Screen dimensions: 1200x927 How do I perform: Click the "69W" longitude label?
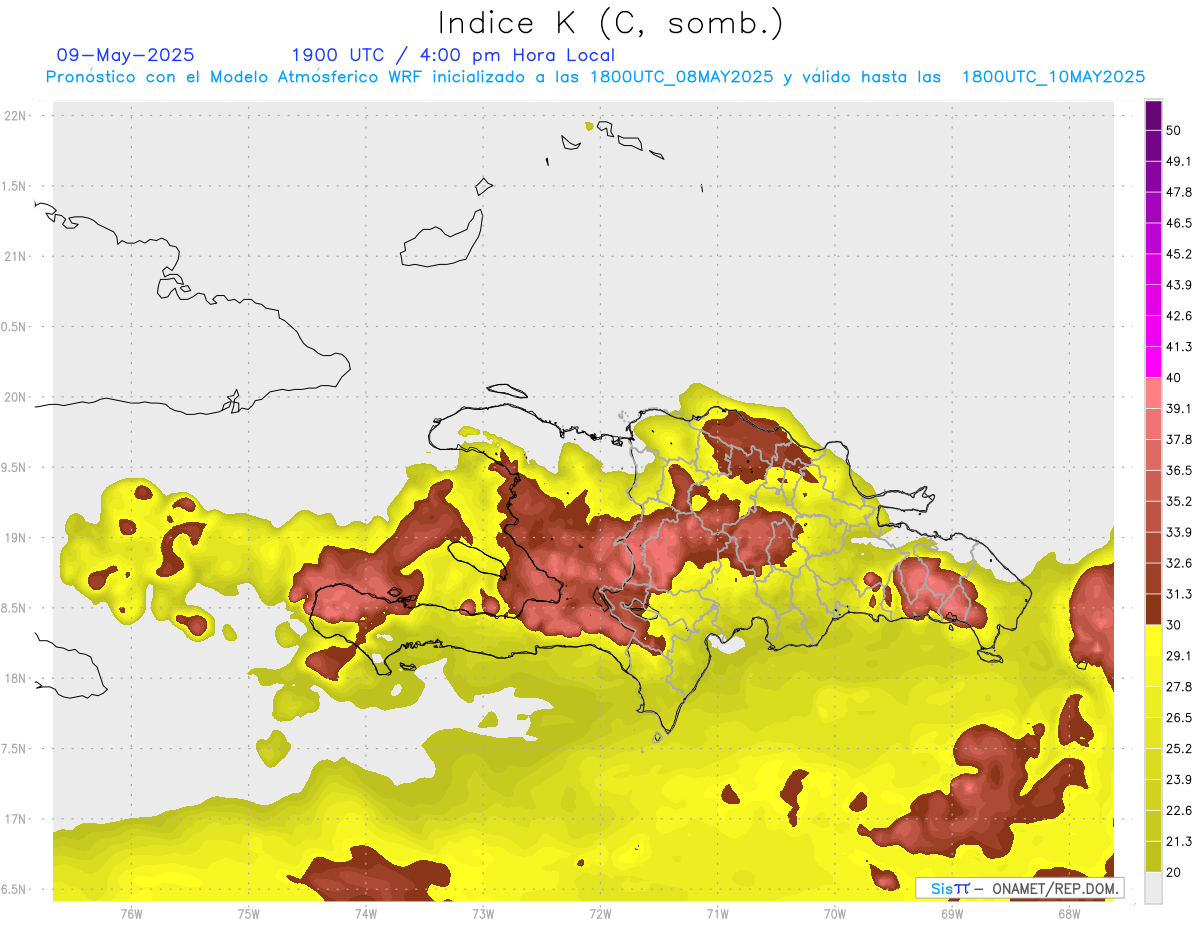952,913
